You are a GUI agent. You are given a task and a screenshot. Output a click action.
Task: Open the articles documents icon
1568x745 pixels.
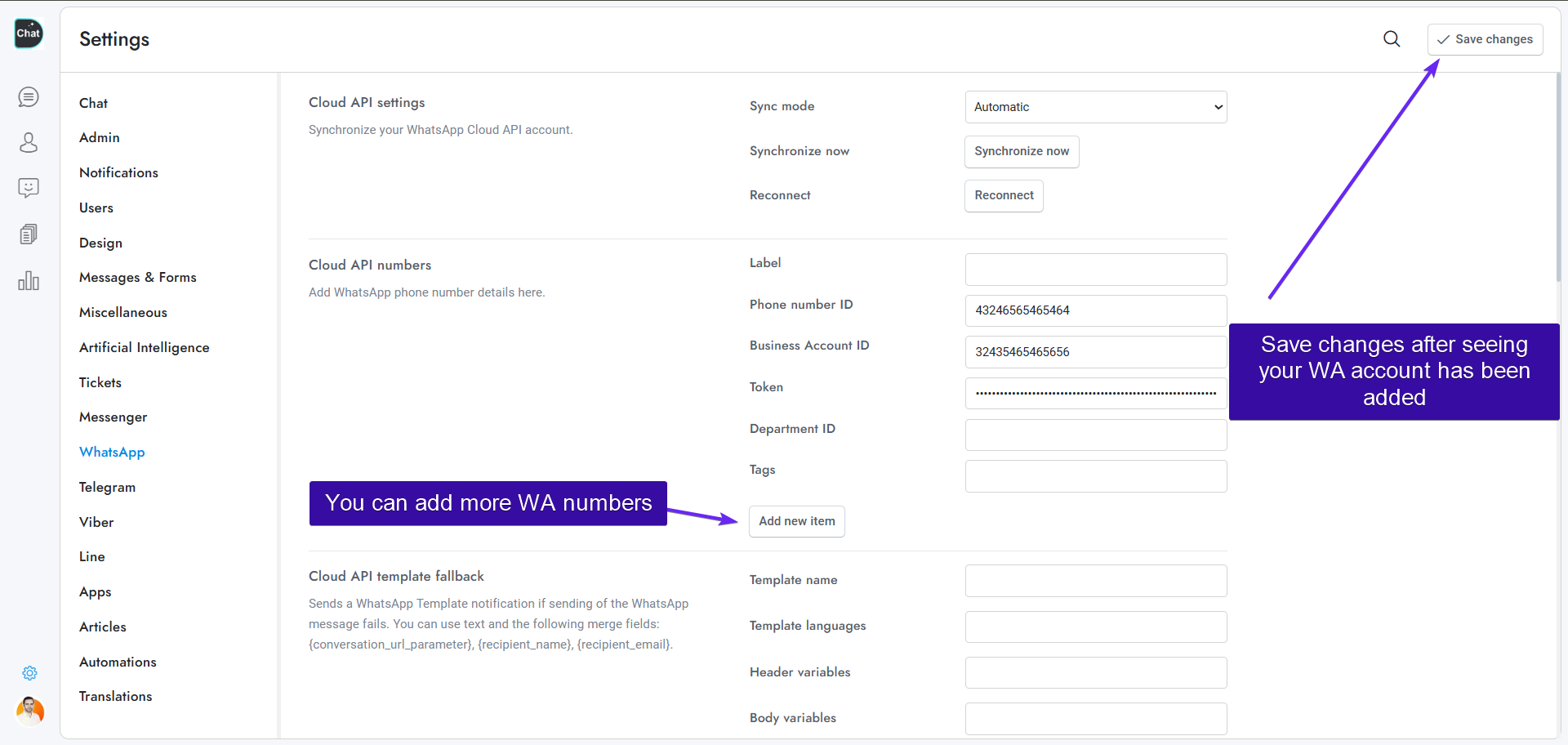click(x=29, y=235)
